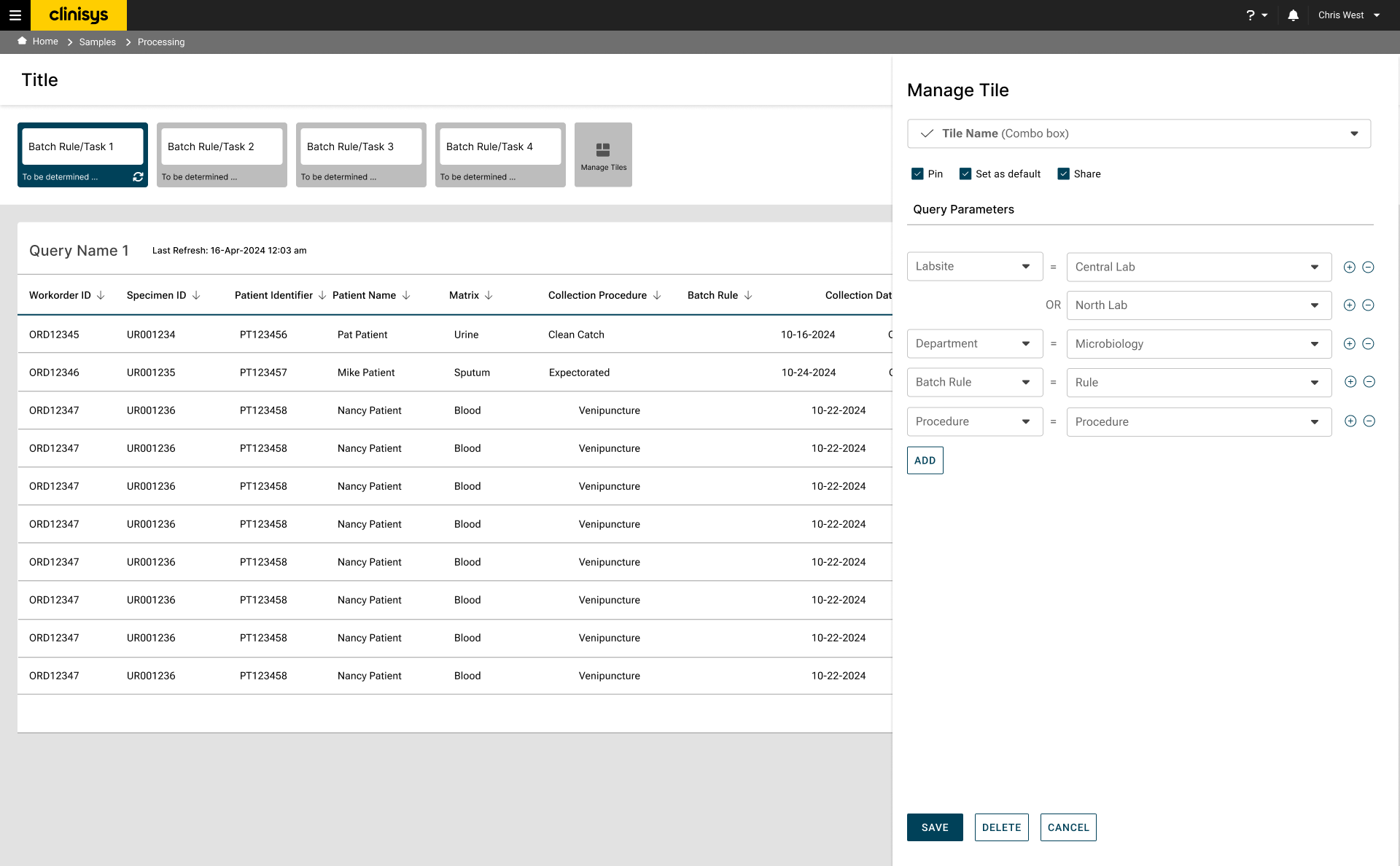The width and height of the screenshot is (1400, 866).
Task: Open the Rule value dropdown
Action: click(1199, 383)
